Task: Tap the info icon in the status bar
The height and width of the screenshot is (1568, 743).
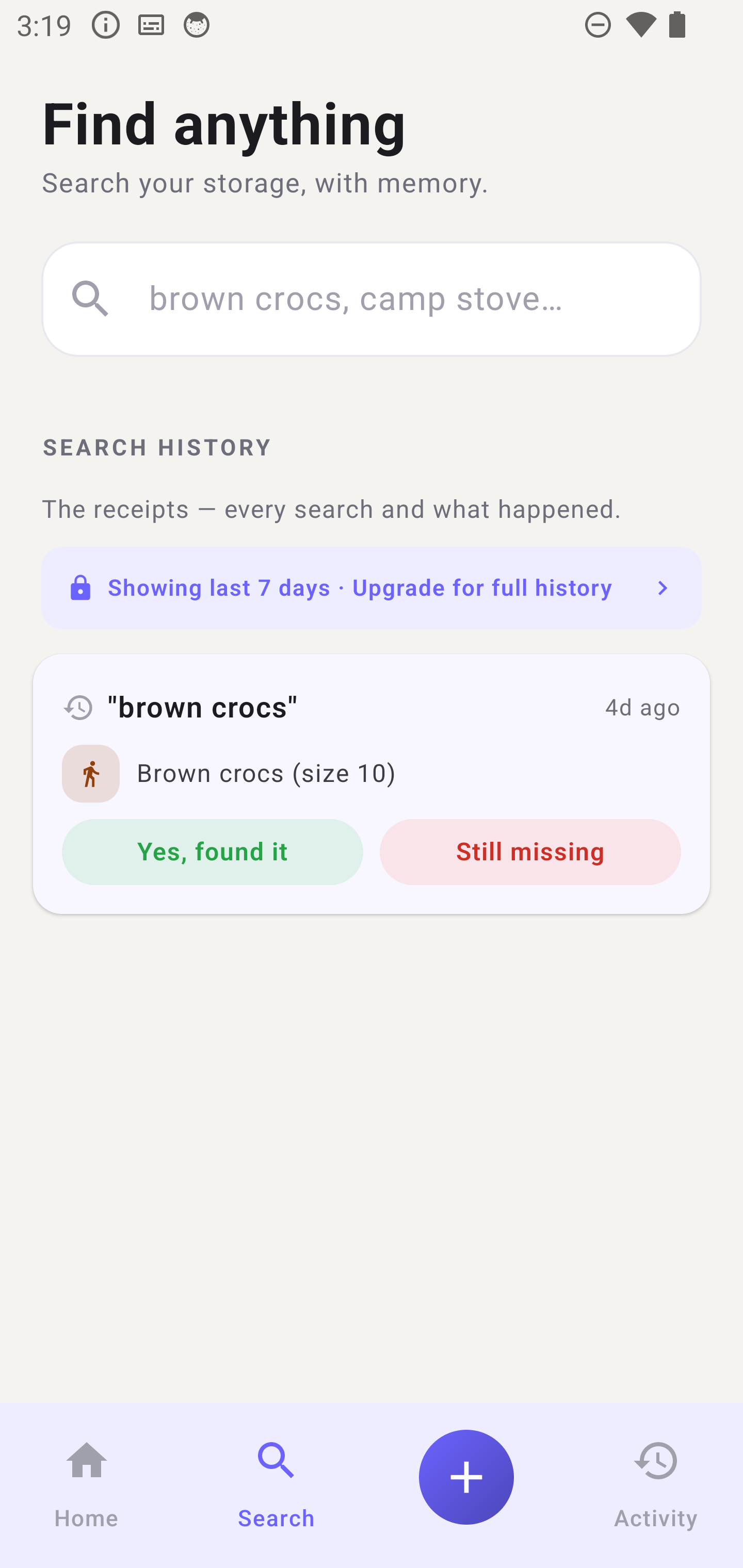Action: coord(105,24)
